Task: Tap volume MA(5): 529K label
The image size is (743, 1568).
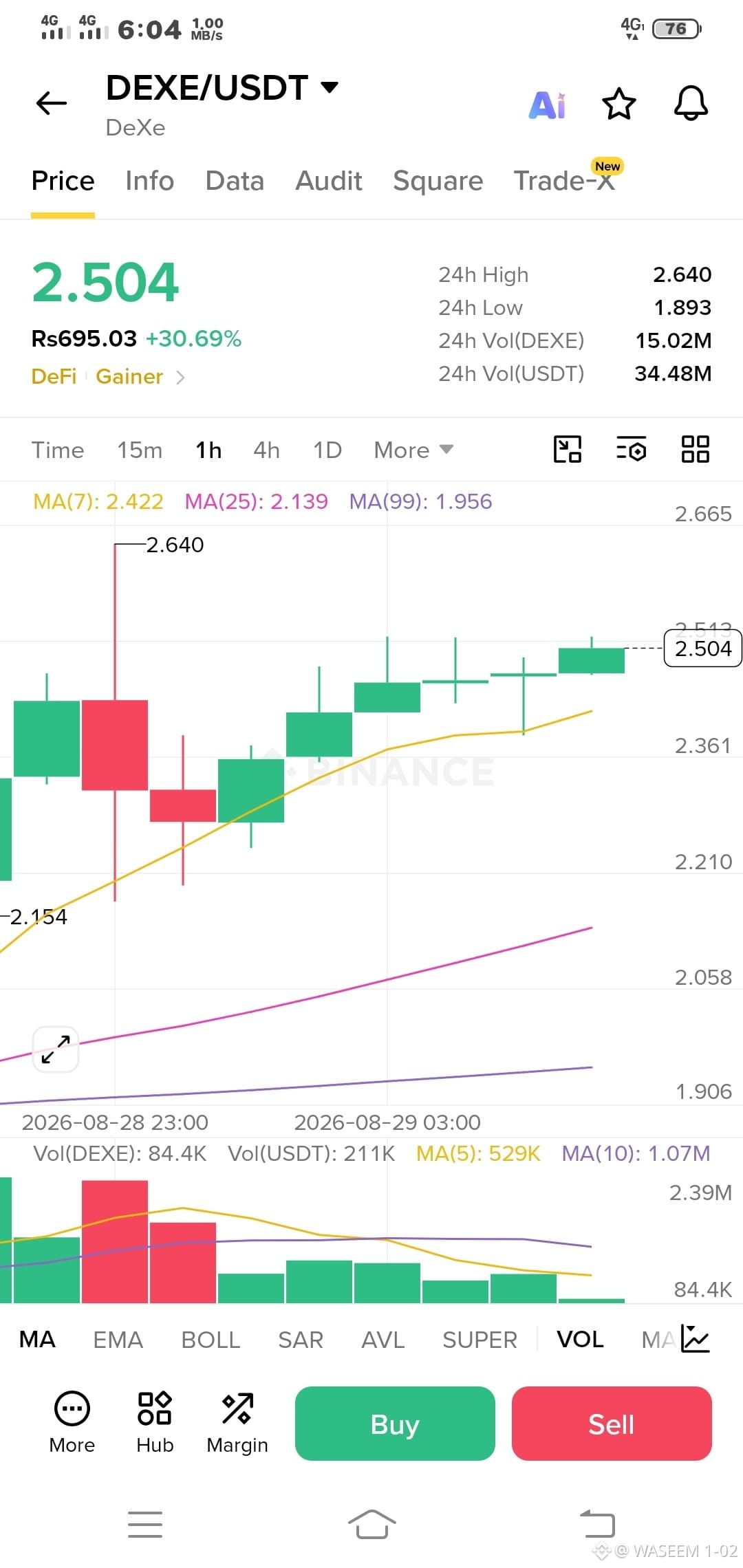Action: click(x=478, y=1153)
